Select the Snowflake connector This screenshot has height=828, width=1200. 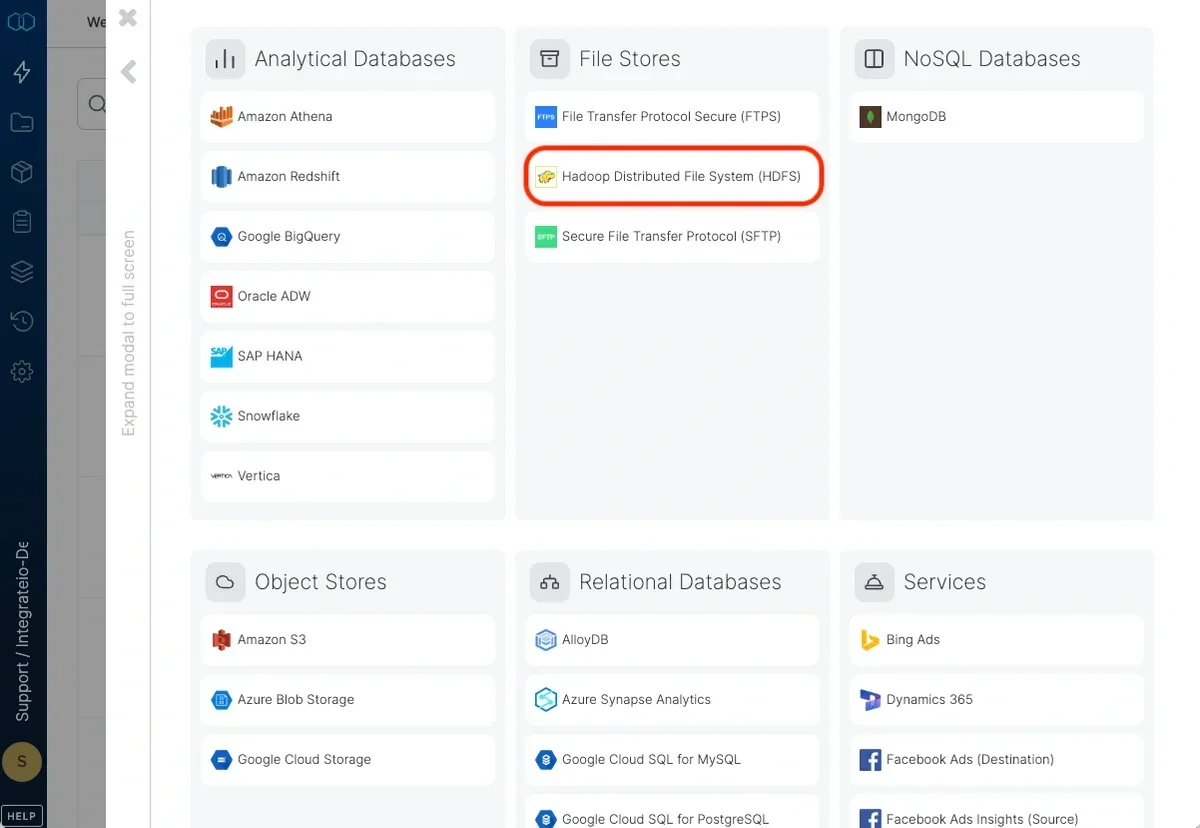pyautogui.click(x=347, y=416)
